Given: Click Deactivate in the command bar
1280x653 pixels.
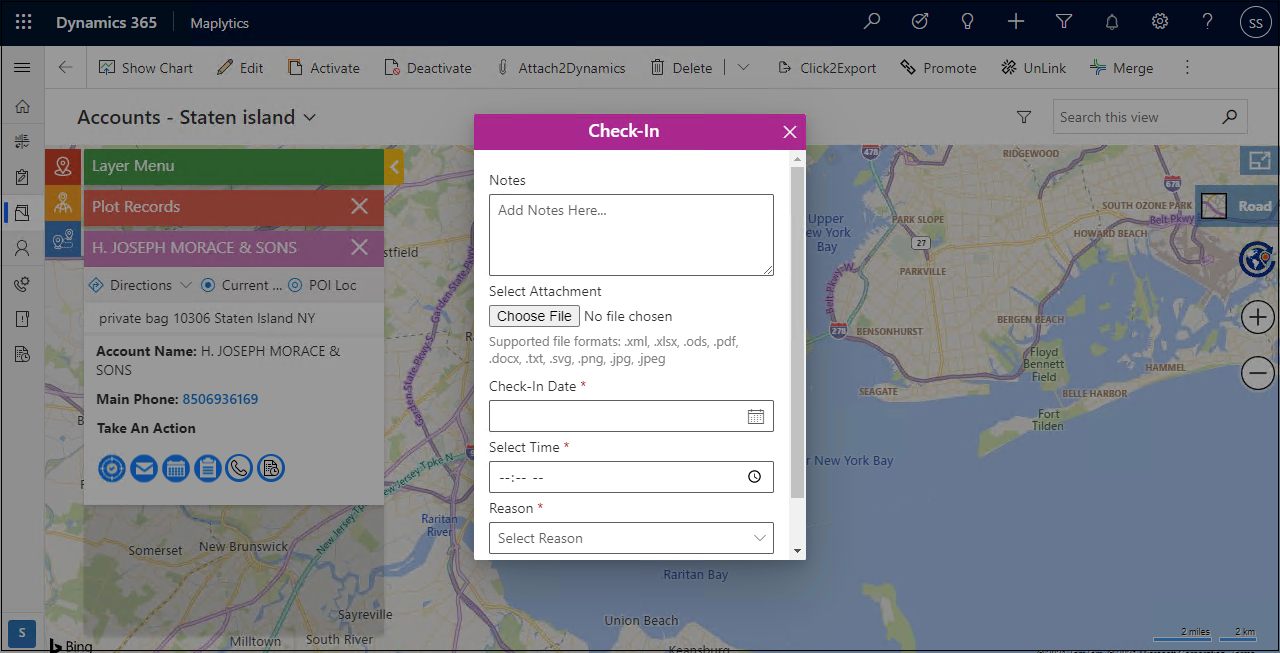Looking at the screenshot, I should click(x=428, y=68).
